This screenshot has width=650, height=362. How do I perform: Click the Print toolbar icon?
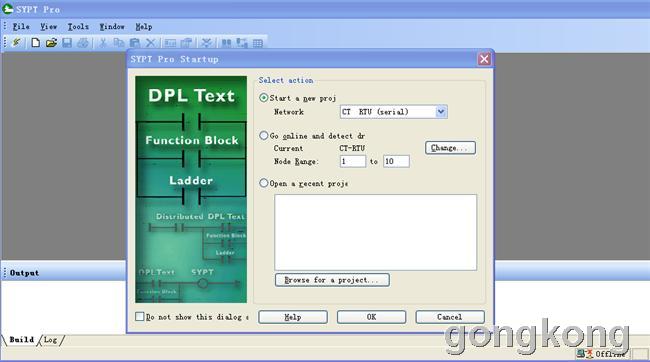83,42
